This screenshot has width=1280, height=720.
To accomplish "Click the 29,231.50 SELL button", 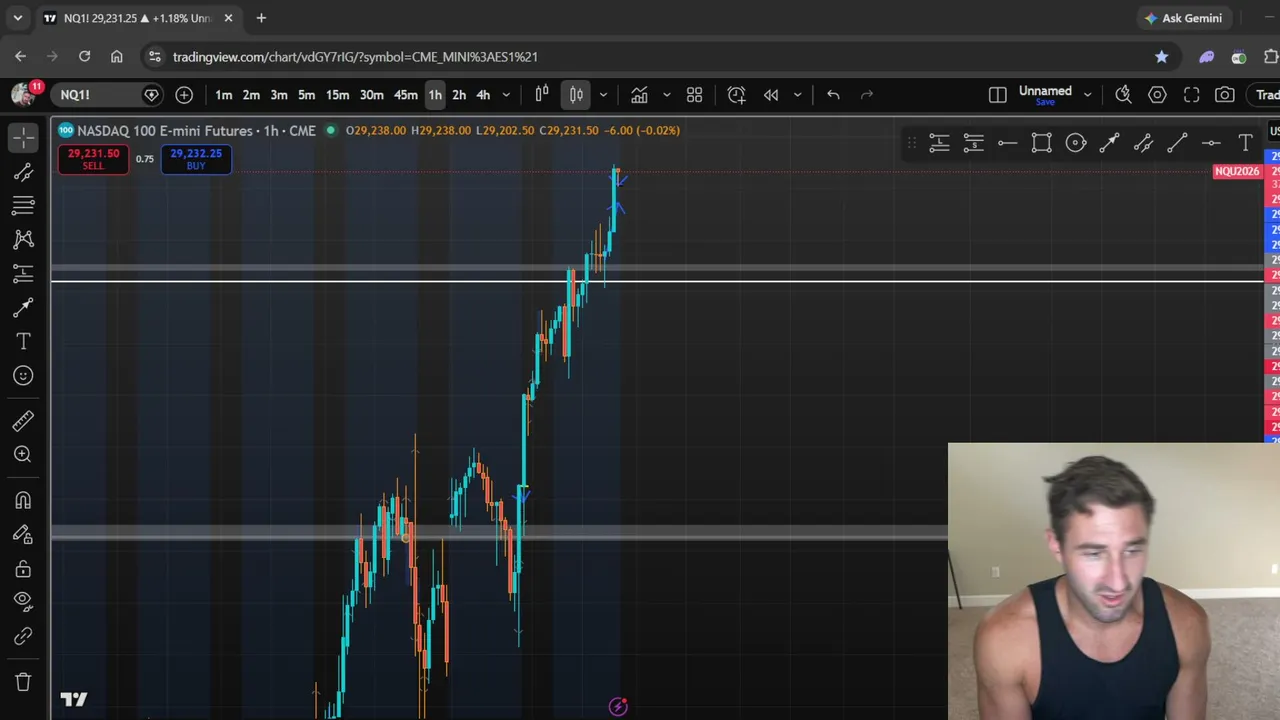I will (x=93, y=159).
